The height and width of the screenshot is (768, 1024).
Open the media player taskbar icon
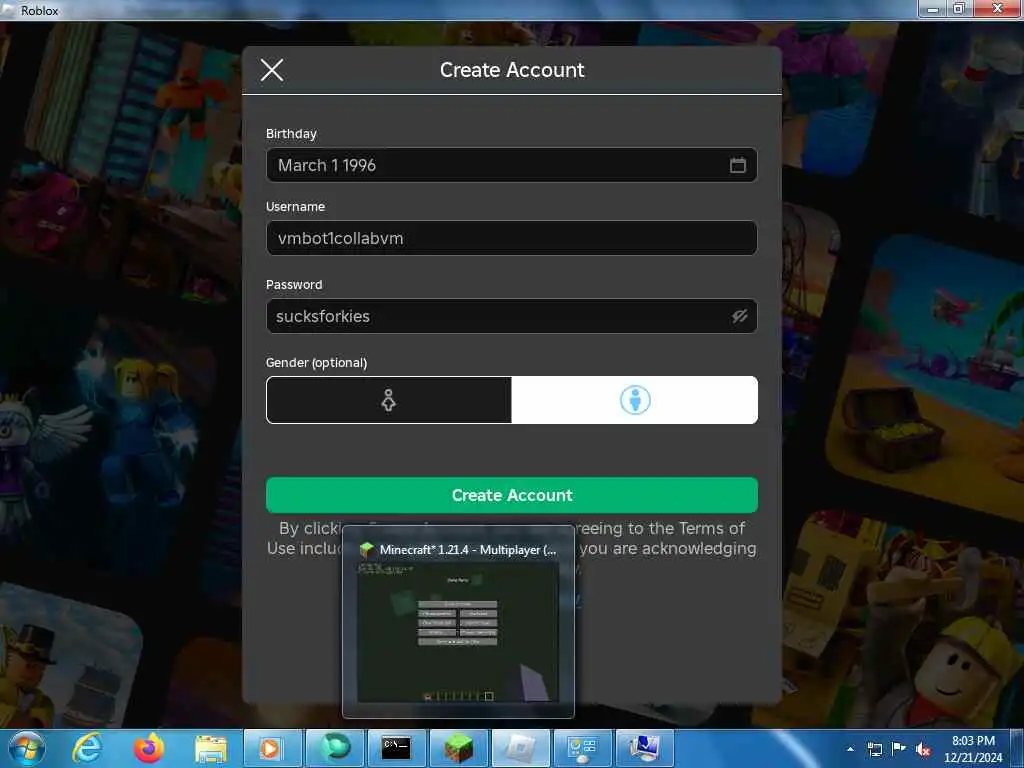click(271, 748)
